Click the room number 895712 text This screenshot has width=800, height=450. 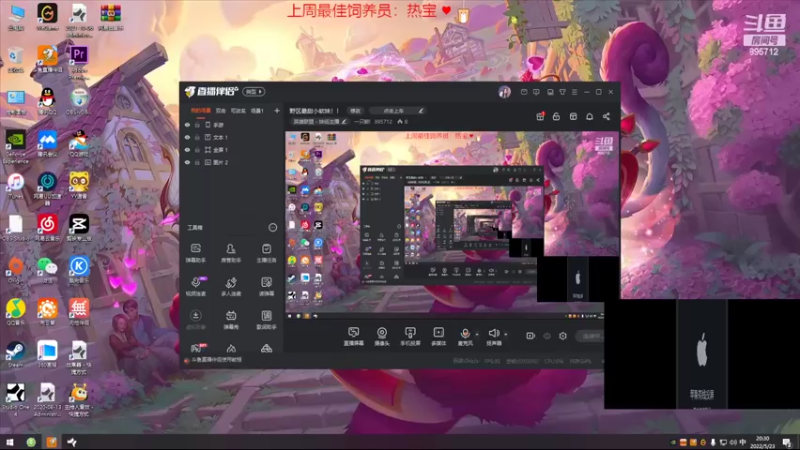(x=383, y=122)
